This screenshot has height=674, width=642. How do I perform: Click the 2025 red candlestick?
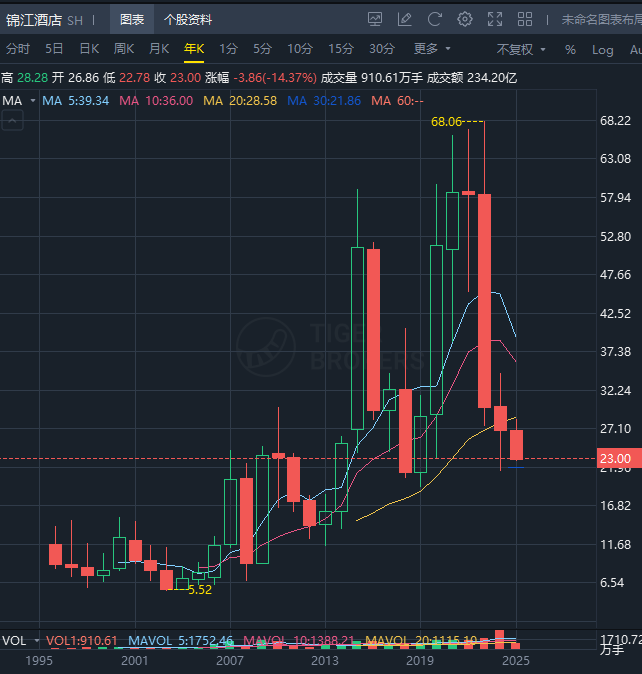click(516, 444)
